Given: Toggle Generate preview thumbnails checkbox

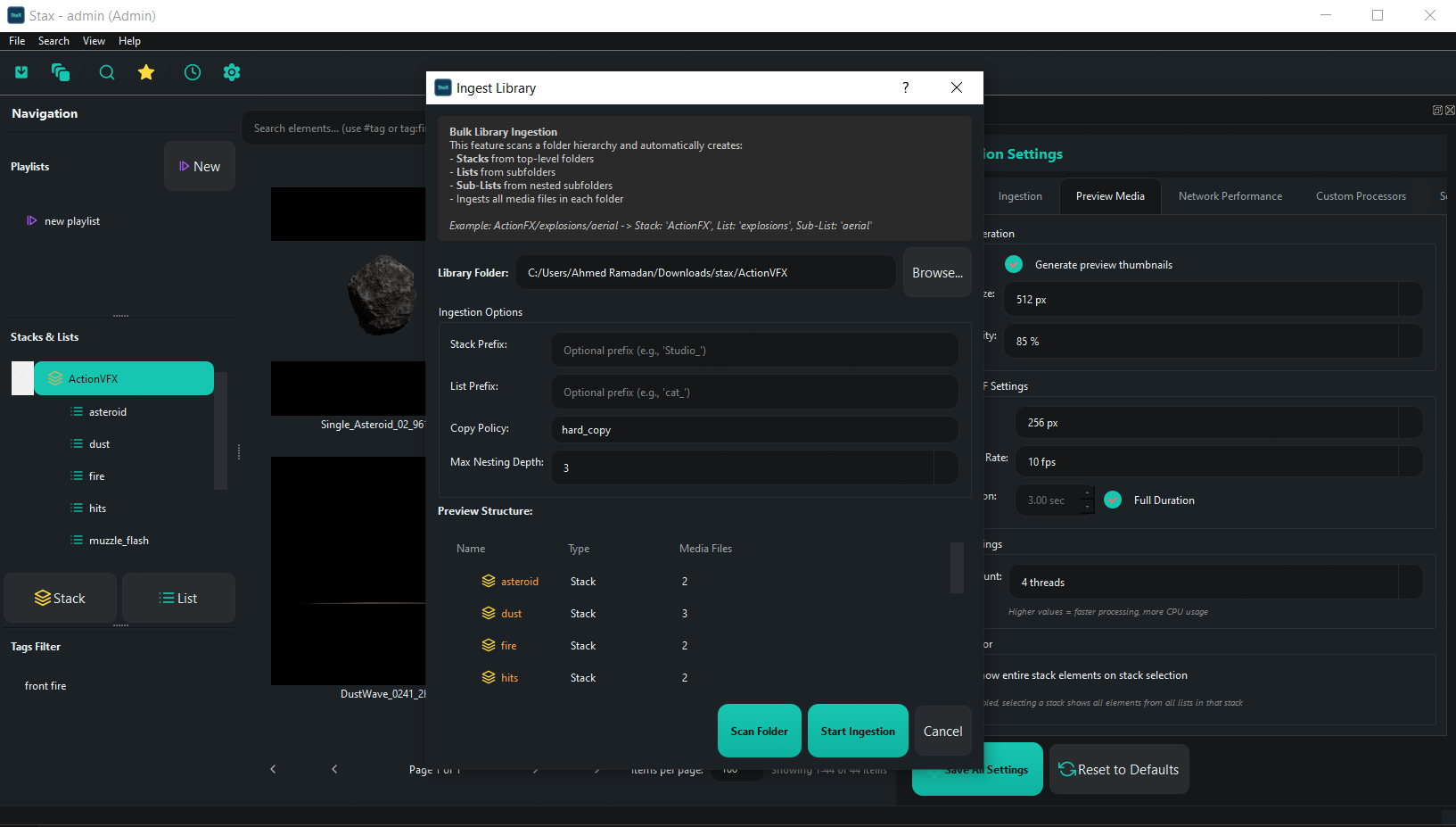Looking at the screenshot, I should tap(1014, 264).
